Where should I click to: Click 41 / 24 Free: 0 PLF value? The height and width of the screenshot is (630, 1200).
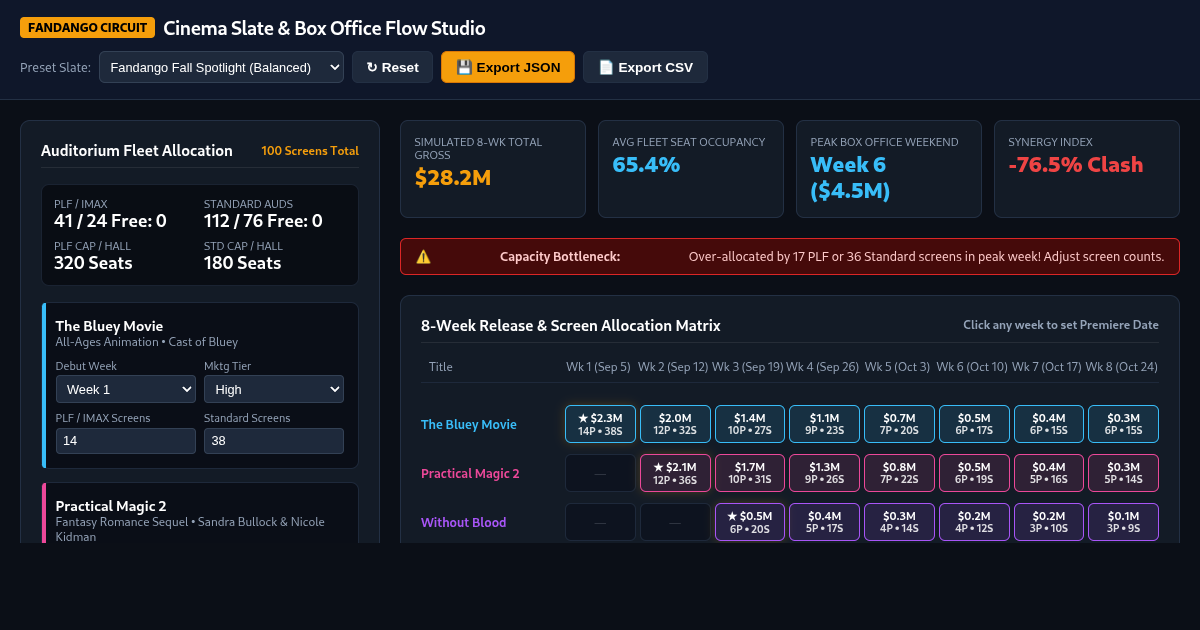111,221
